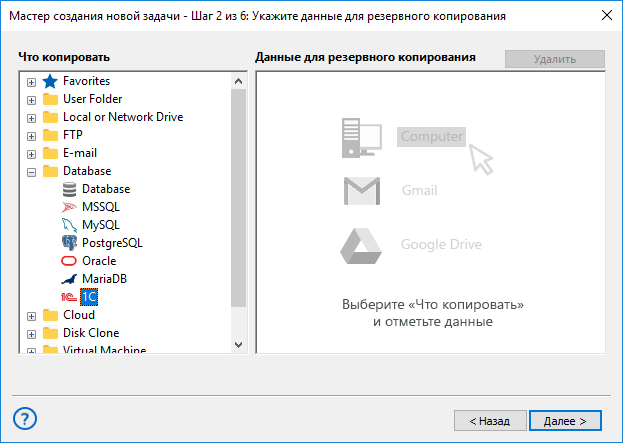Select the Disk Clone tree item
This screenshot has width=623, height=443.
[x=91, y=333]
